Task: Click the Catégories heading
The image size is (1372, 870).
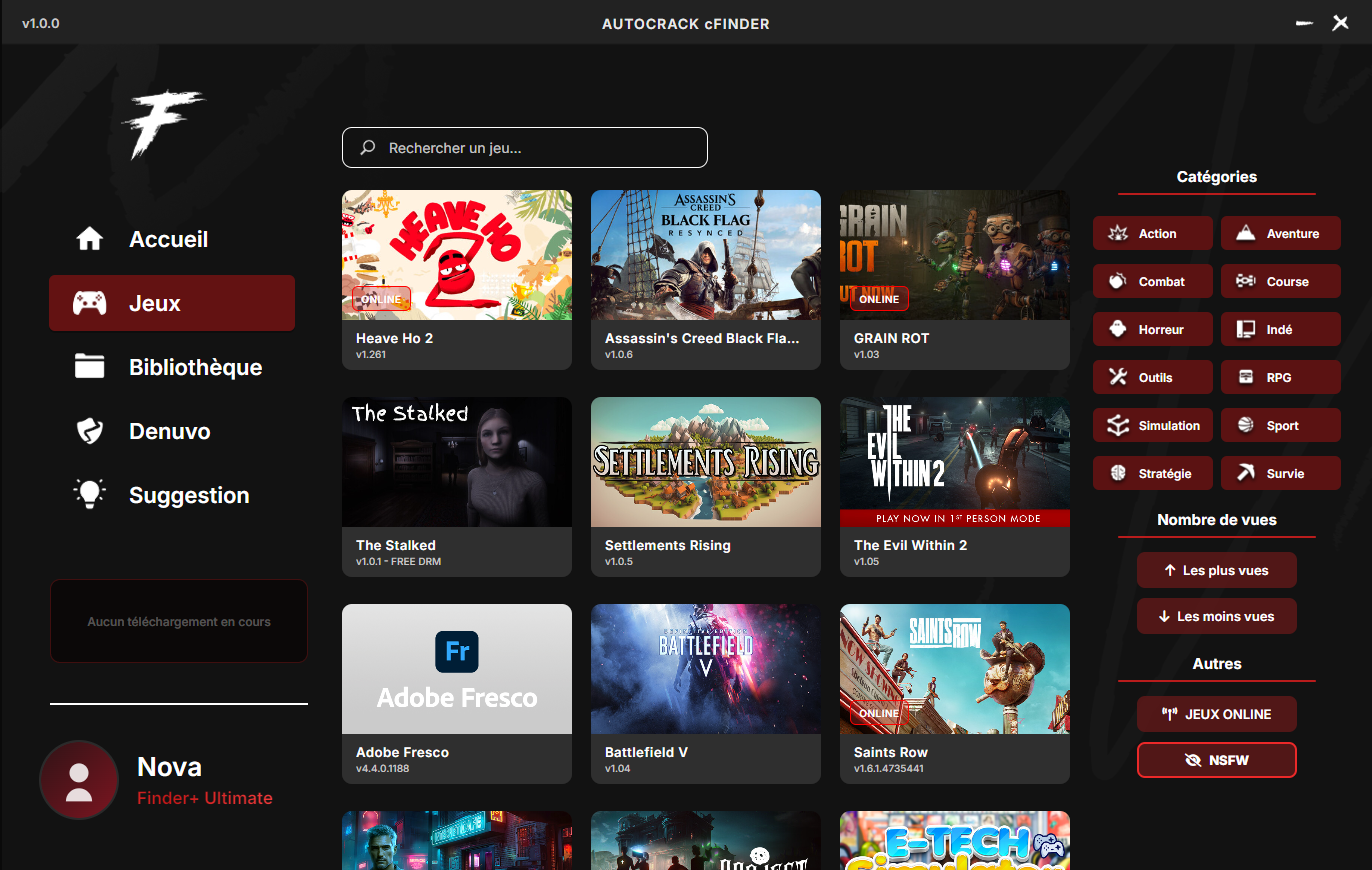Action: (1217, 177)
